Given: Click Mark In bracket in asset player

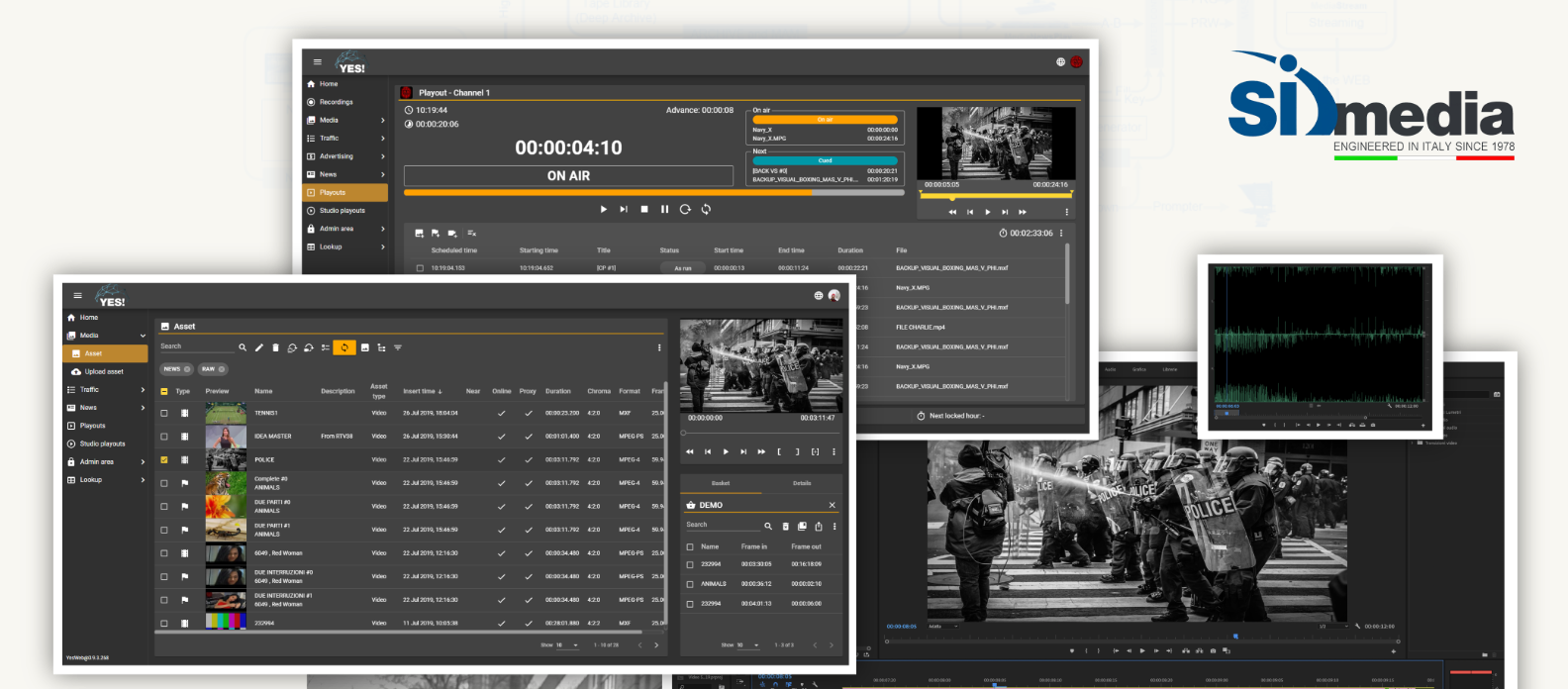Looking at the screenshot, I should coord(780,451).
